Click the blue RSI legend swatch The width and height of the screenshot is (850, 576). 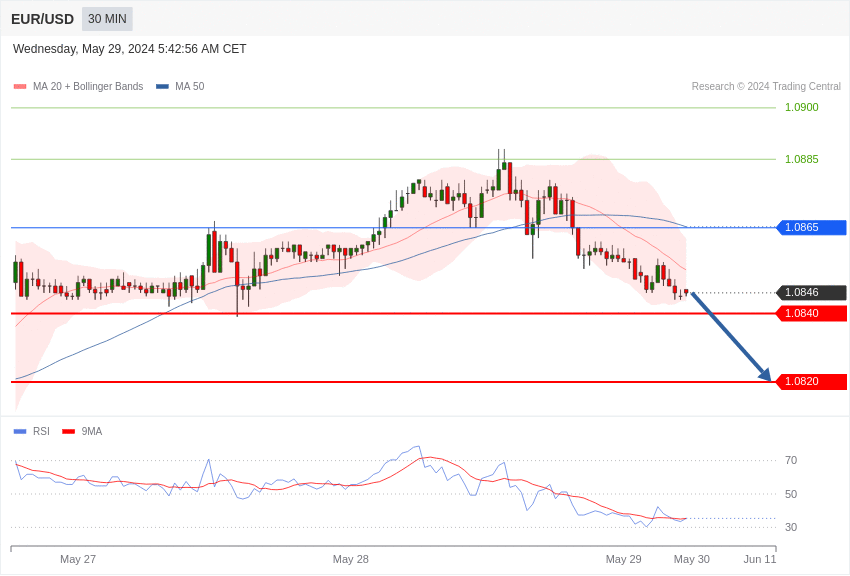pyautogui.click(x=20, y=432)
